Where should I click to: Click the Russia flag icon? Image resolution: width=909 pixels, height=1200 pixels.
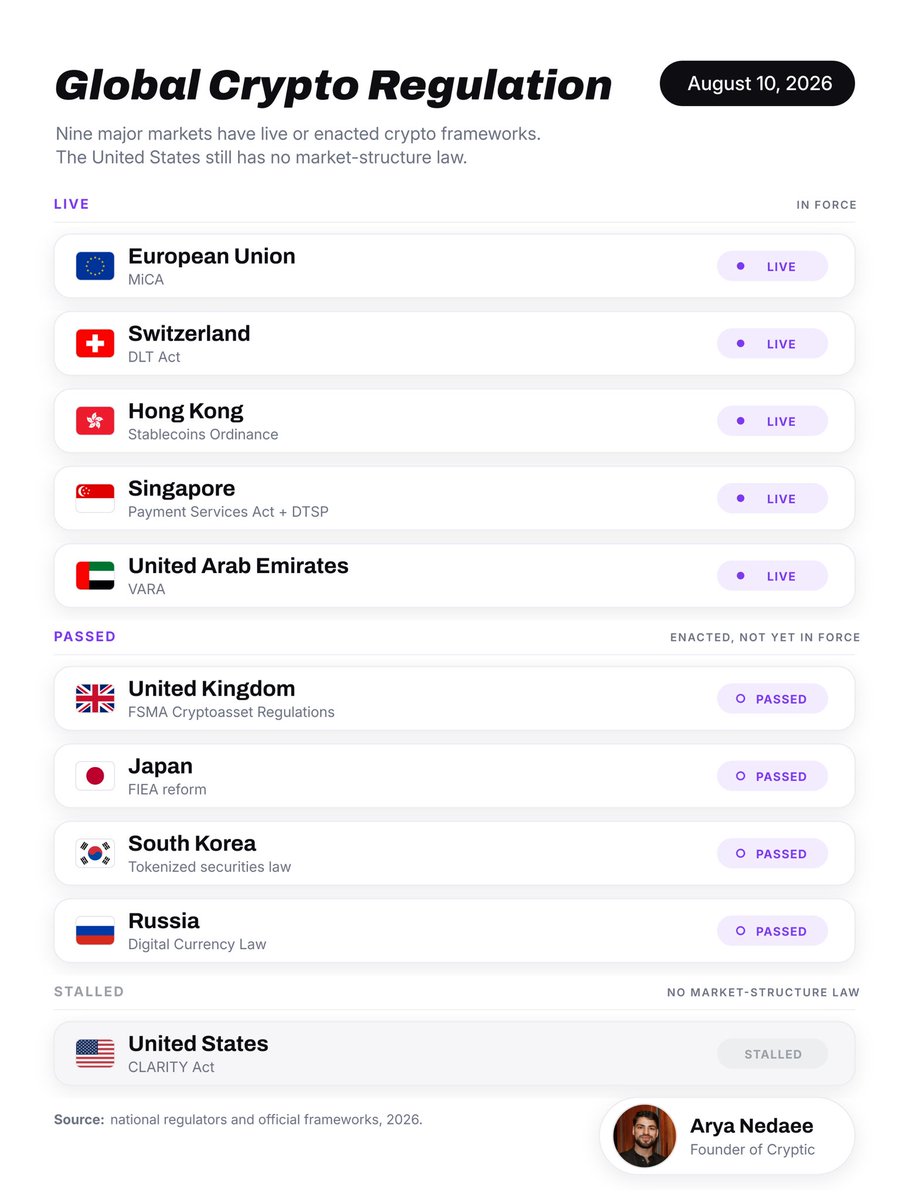click(x=95, y=931)
